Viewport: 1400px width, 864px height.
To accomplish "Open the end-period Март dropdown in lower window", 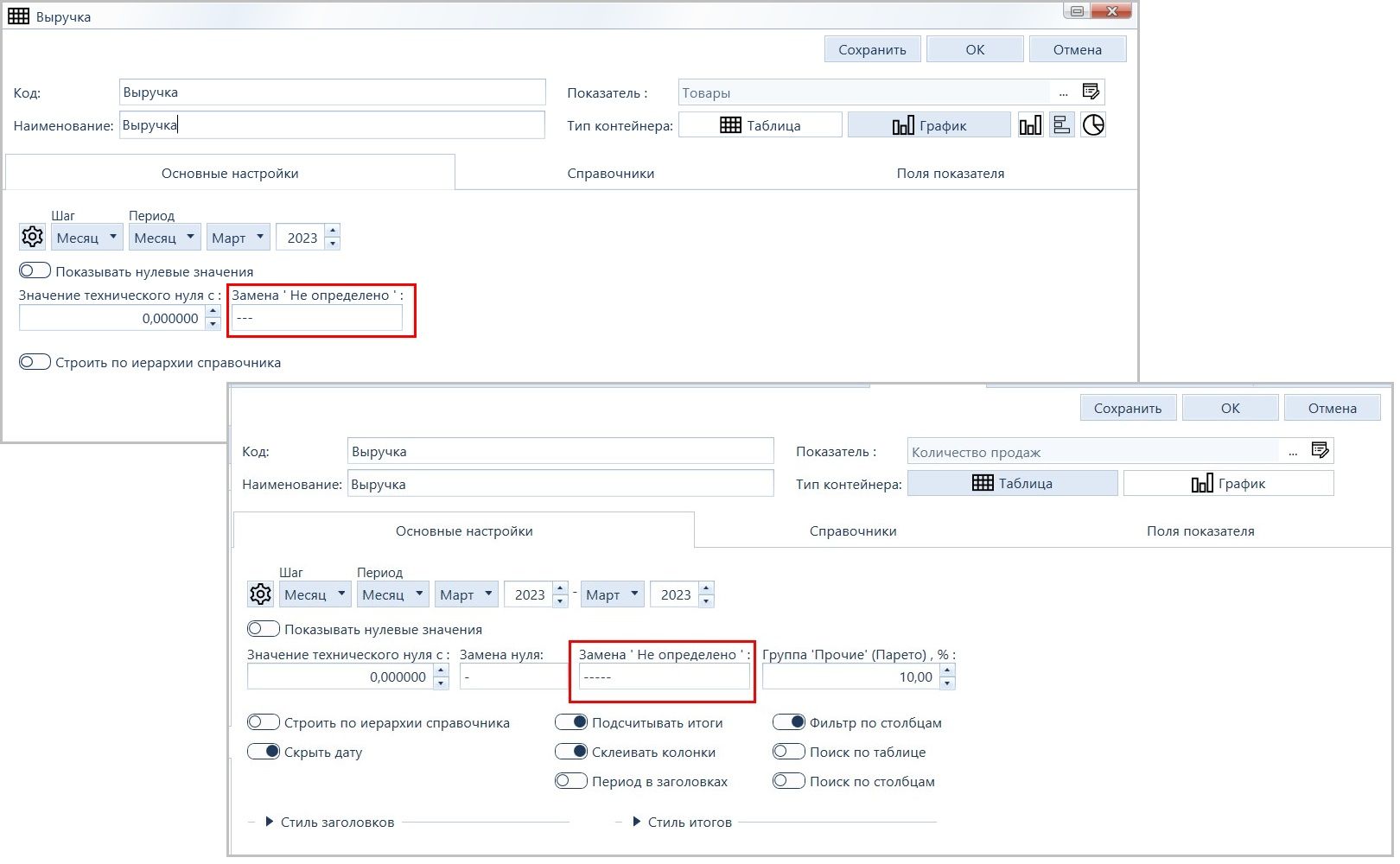I will (613, 594).
